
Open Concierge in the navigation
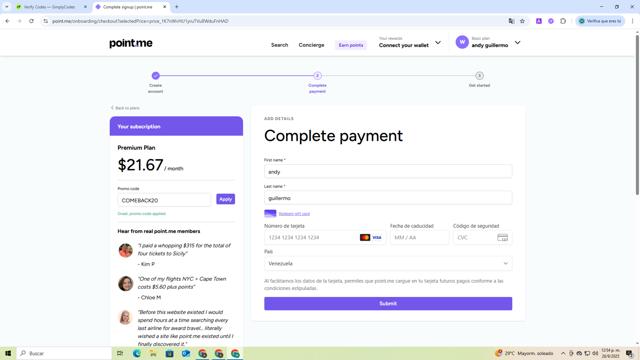tap(311, 45)
